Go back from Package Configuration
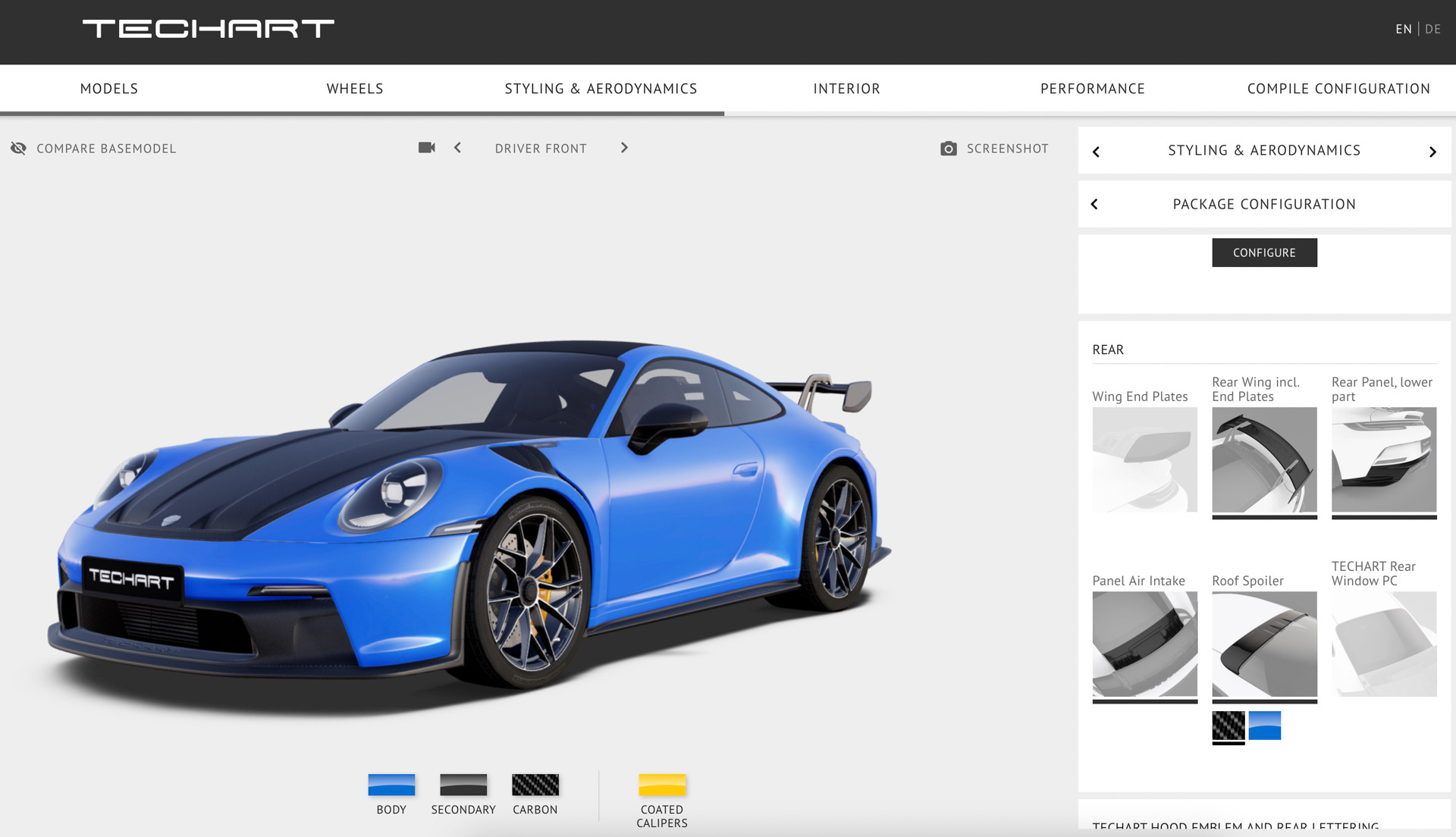This screenshot has height=837, width=1456. (x=1094, y=204)
